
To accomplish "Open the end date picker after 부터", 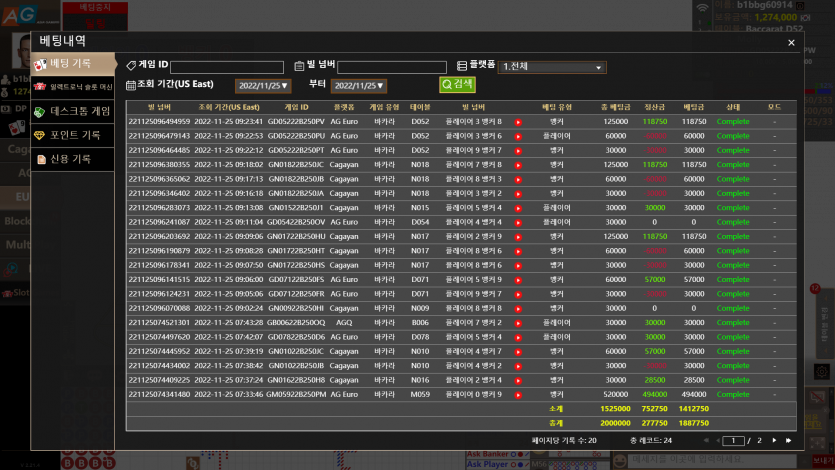I will (359, 86).
